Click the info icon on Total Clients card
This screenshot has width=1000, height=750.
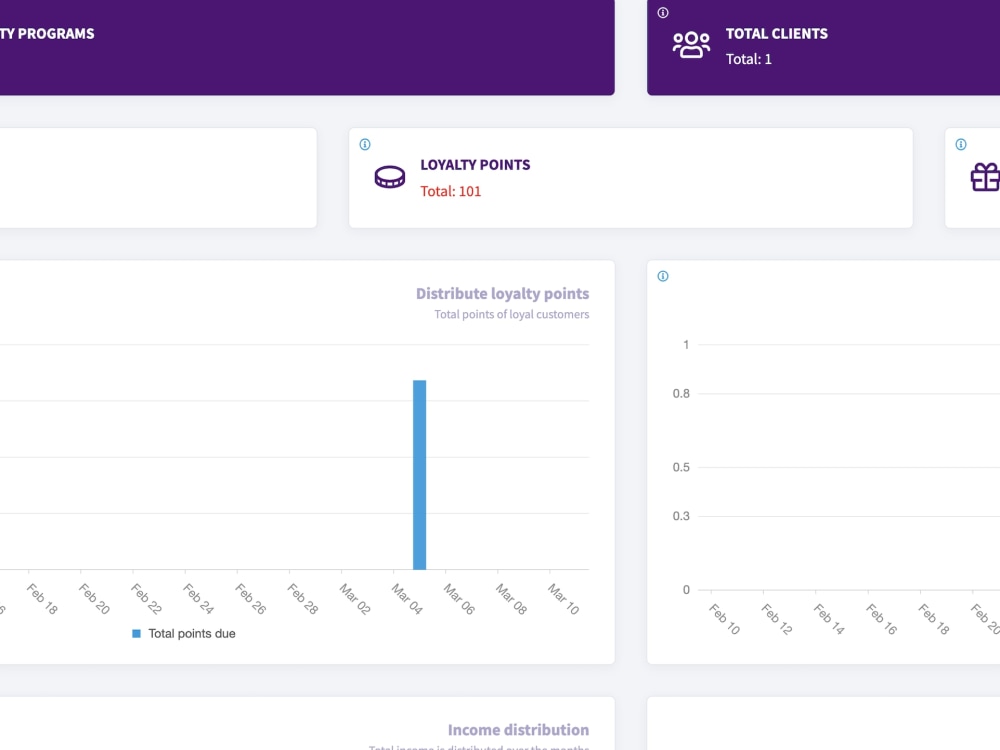click(x=663, y=13)
